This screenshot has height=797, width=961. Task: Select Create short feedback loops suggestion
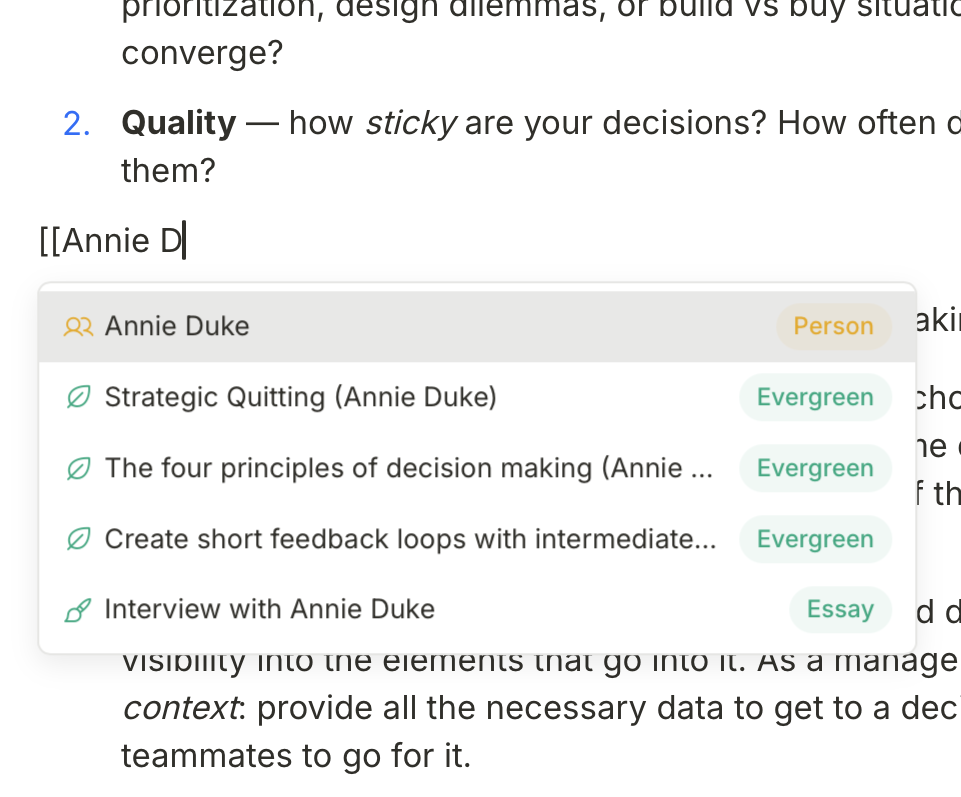click(410, 540)
